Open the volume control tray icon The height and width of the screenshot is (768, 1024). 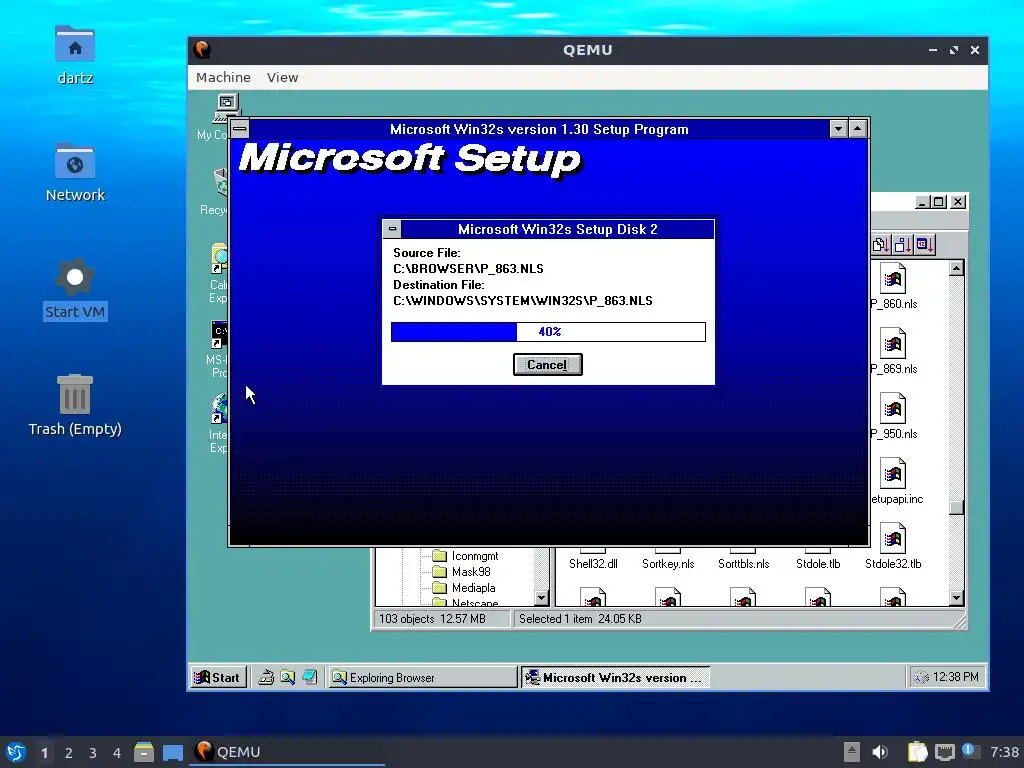[880, 752]
